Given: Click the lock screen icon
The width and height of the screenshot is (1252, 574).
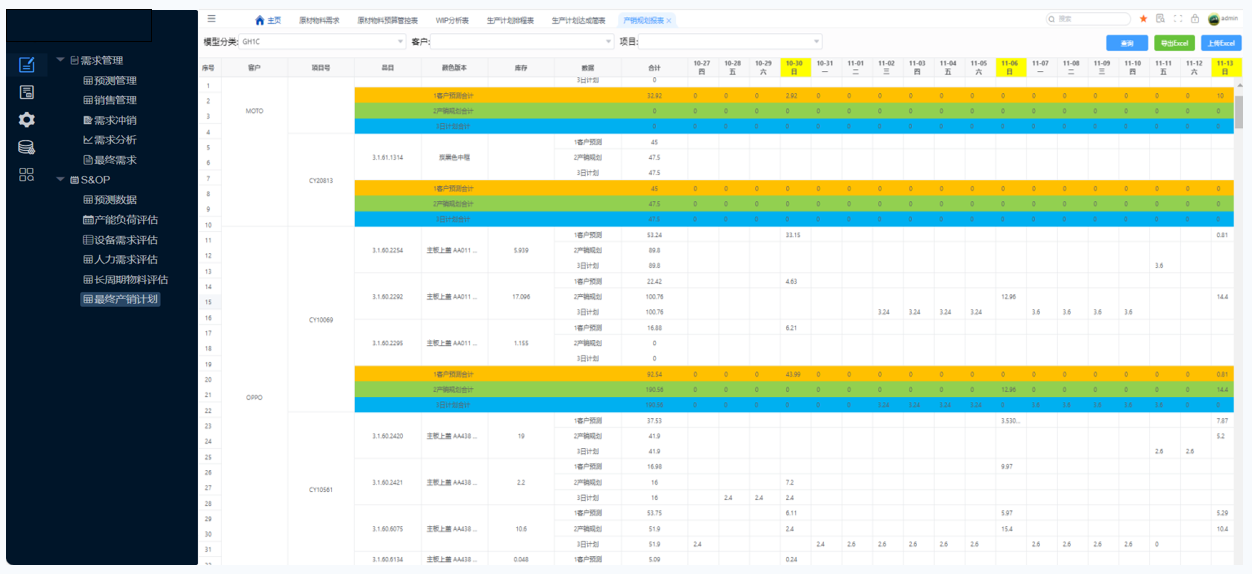Looking at the screenshot, I should (1194, 19).
